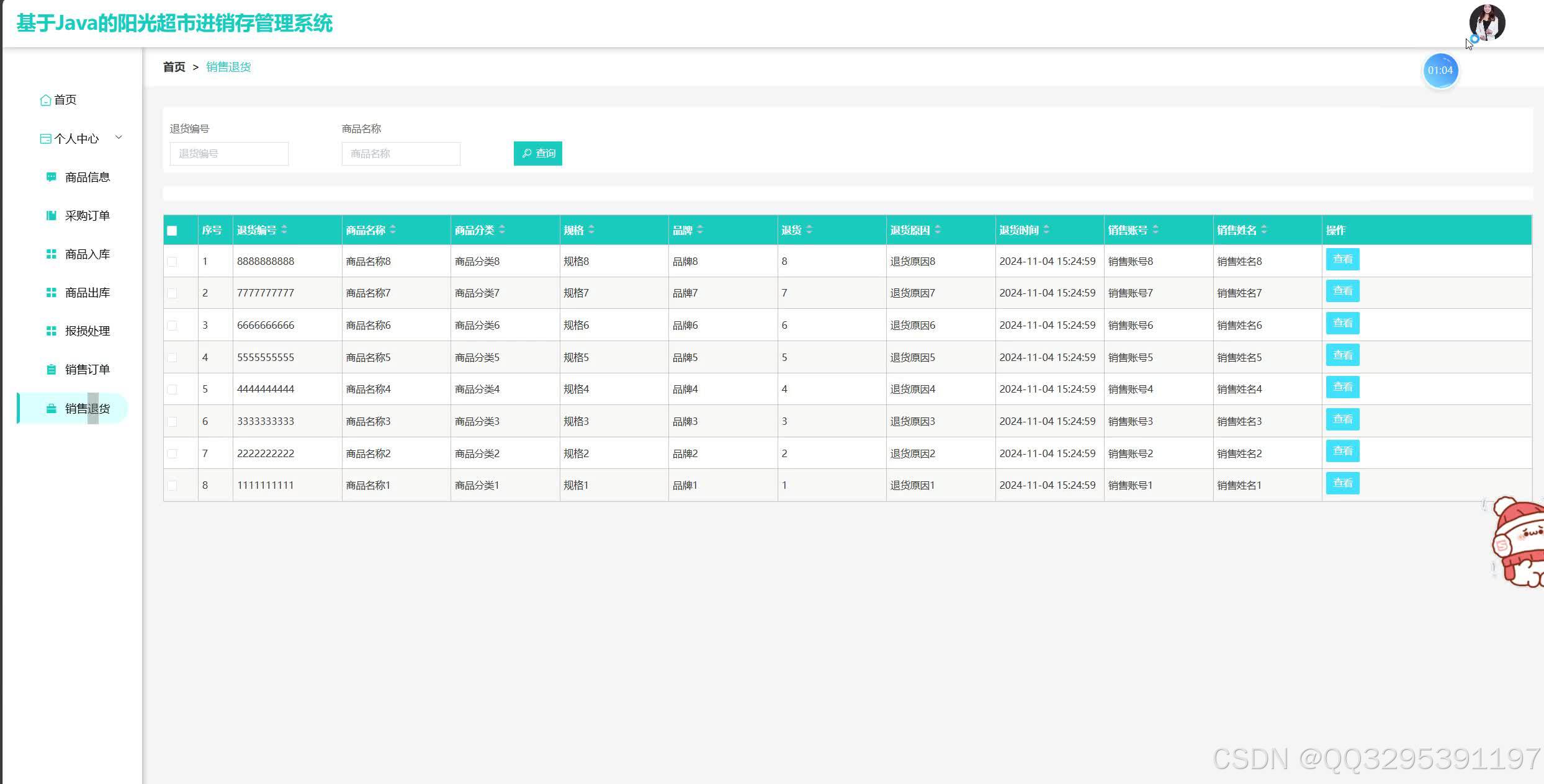Check the checkbox for row 4444444444
The height and width of the screenshot is (784, 1544).
[x=172, y=390]
